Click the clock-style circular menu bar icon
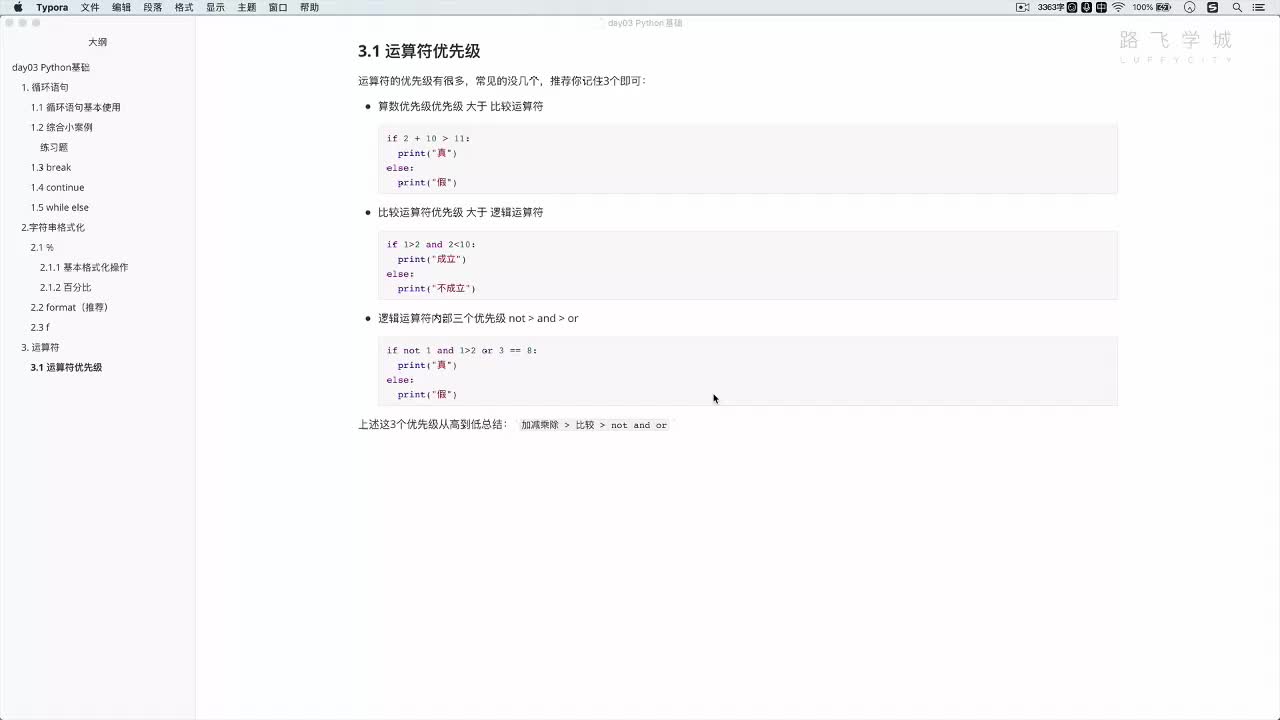The width and height of the screenshot is (1280, 720). (x=1189, y=7)
